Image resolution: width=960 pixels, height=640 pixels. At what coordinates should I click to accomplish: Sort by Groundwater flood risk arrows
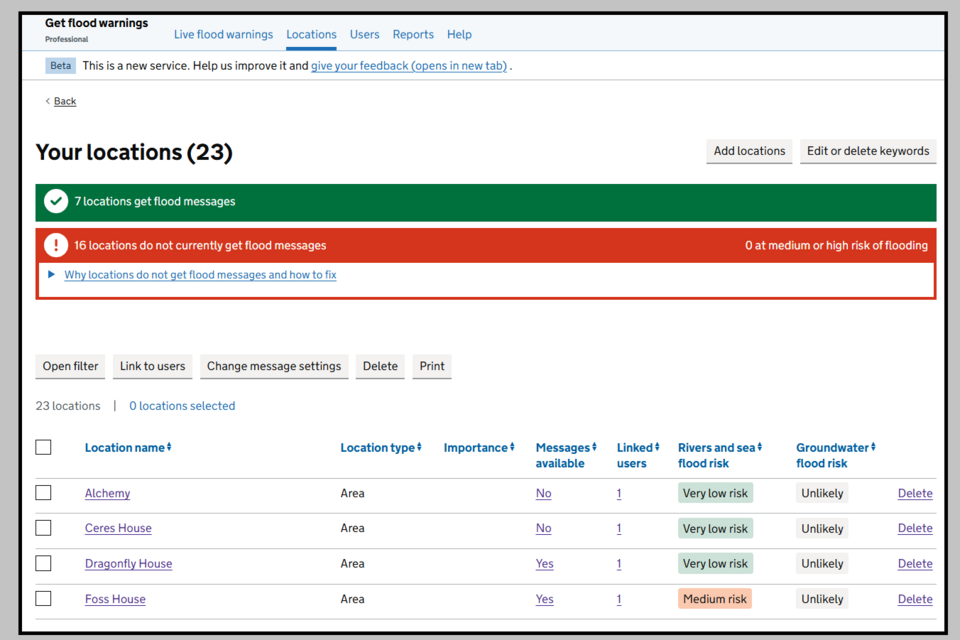[x=873, y=447]
